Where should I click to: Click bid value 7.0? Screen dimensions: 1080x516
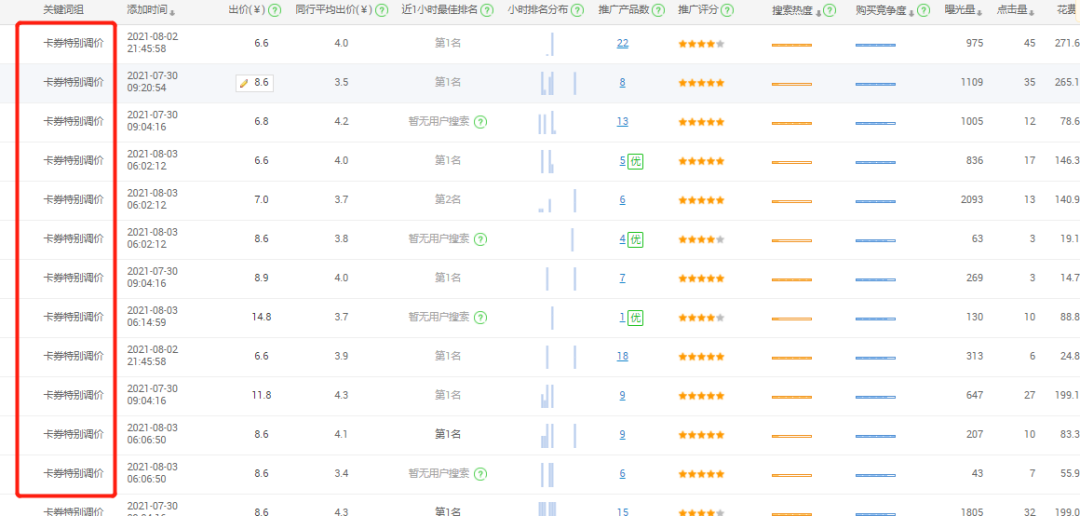click(x=262, y=200)
